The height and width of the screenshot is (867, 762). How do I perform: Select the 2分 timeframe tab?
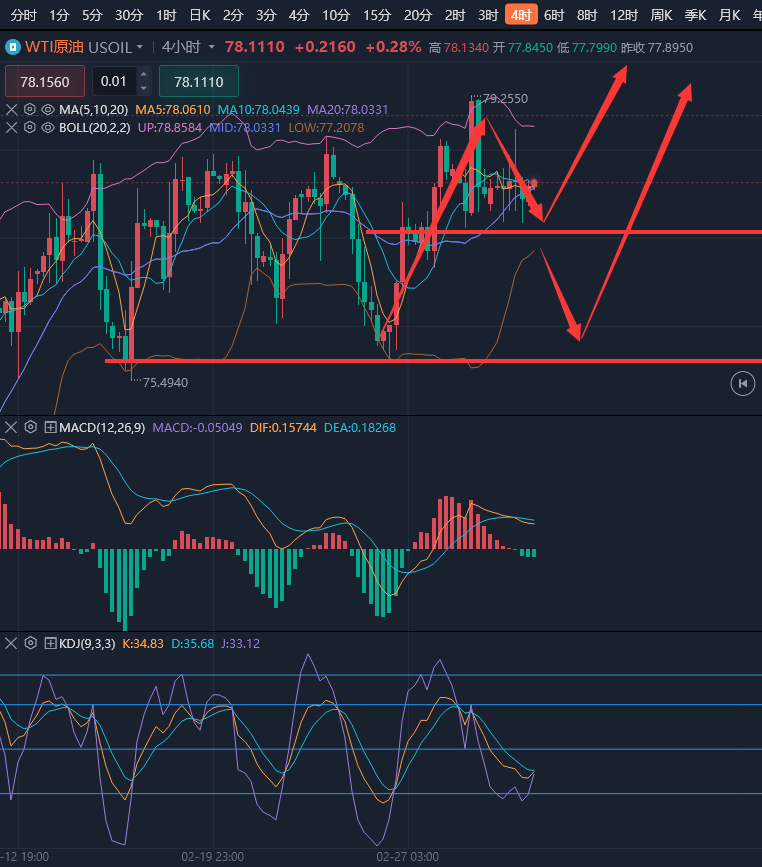coord(233,15)
